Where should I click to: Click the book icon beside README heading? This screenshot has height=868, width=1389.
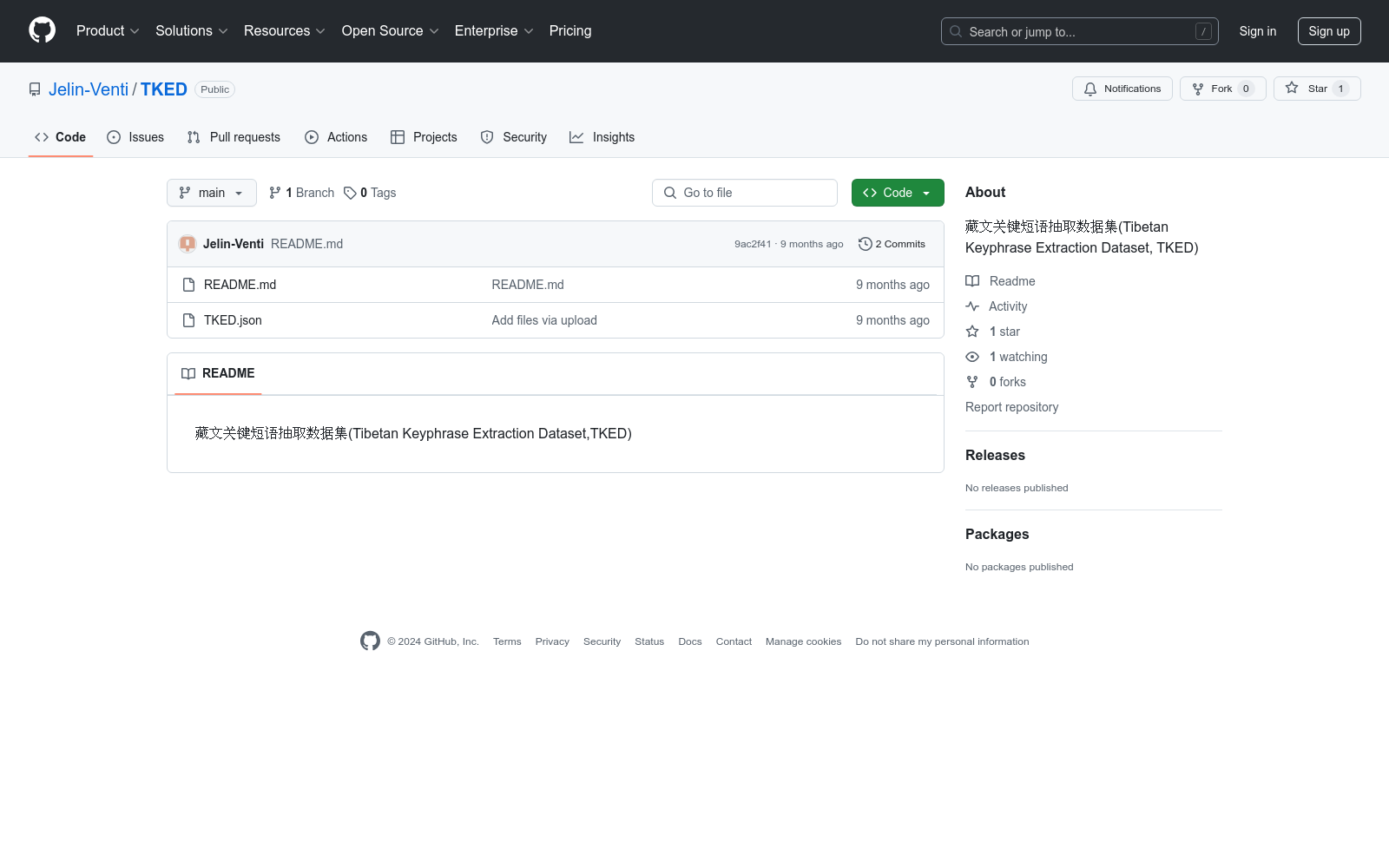[x=188, y=373]
